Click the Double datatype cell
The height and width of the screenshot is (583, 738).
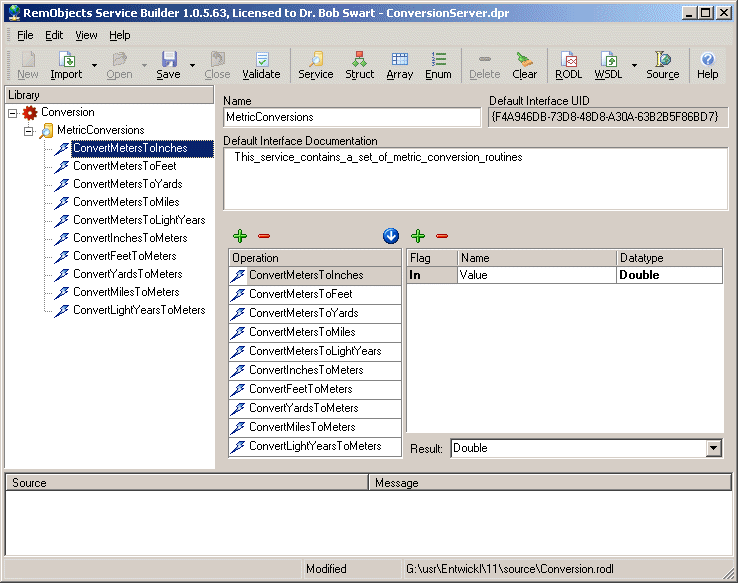click(x=669, y=275)
